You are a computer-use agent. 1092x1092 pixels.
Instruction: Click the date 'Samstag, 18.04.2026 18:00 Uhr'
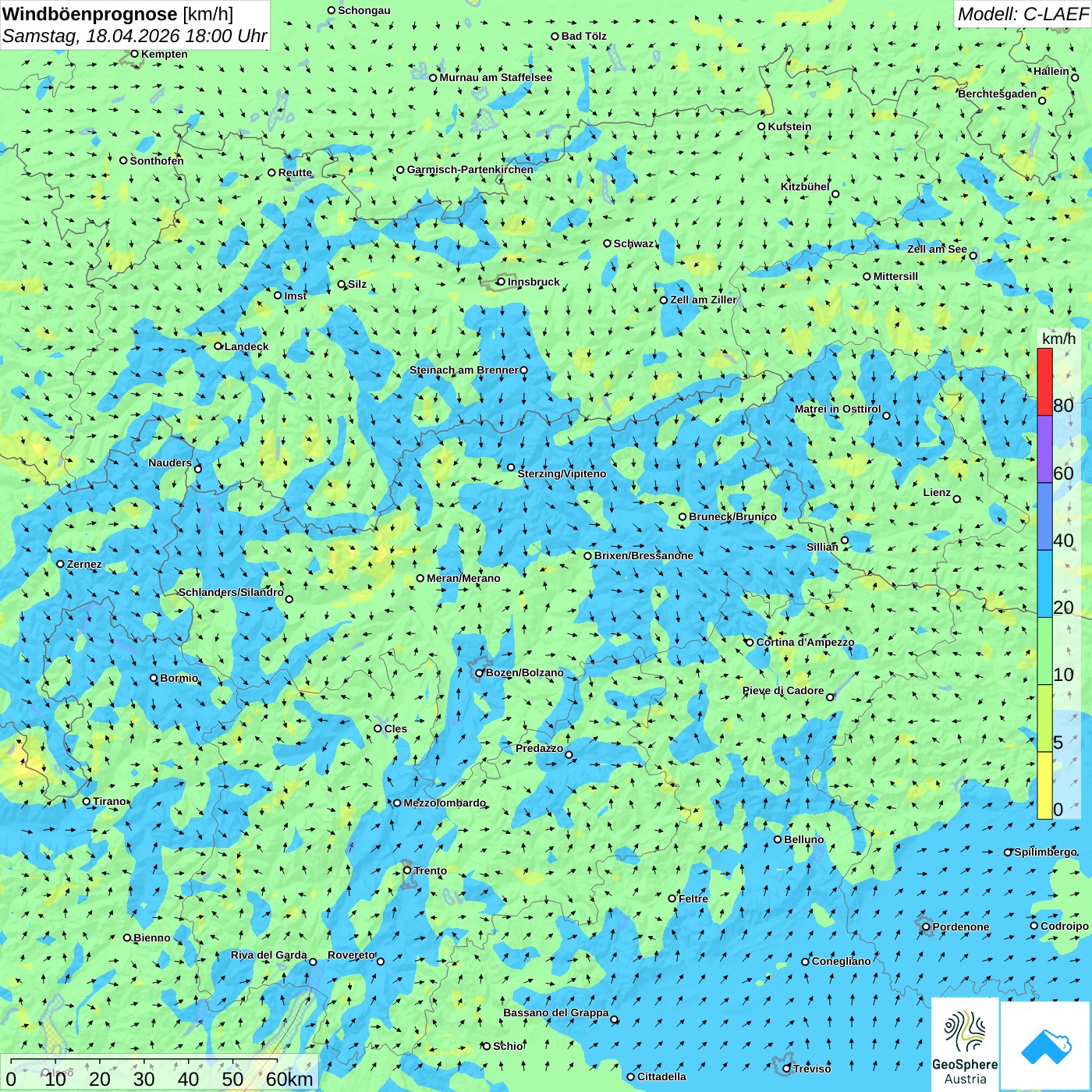135,36
